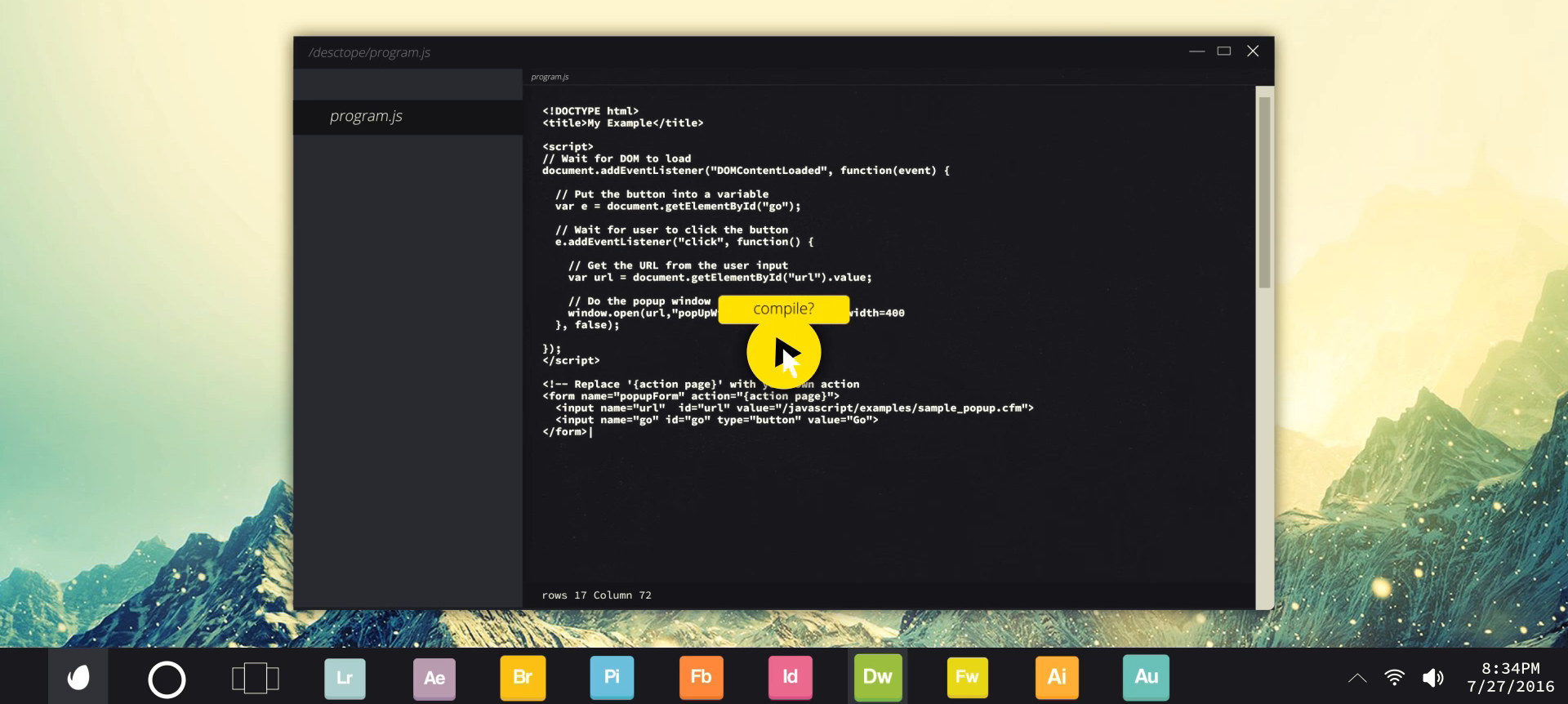Image resolution: width=1568 pixels, height=704 pixels.
Task: Maximize the editor window
Action: [x=1223, y=51]
